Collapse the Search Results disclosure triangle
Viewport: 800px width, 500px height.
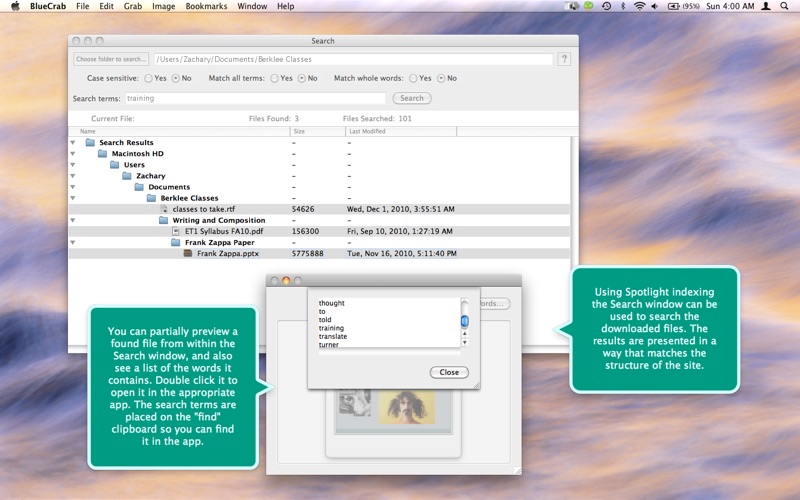pyautogui.click(x=73, y=142)
